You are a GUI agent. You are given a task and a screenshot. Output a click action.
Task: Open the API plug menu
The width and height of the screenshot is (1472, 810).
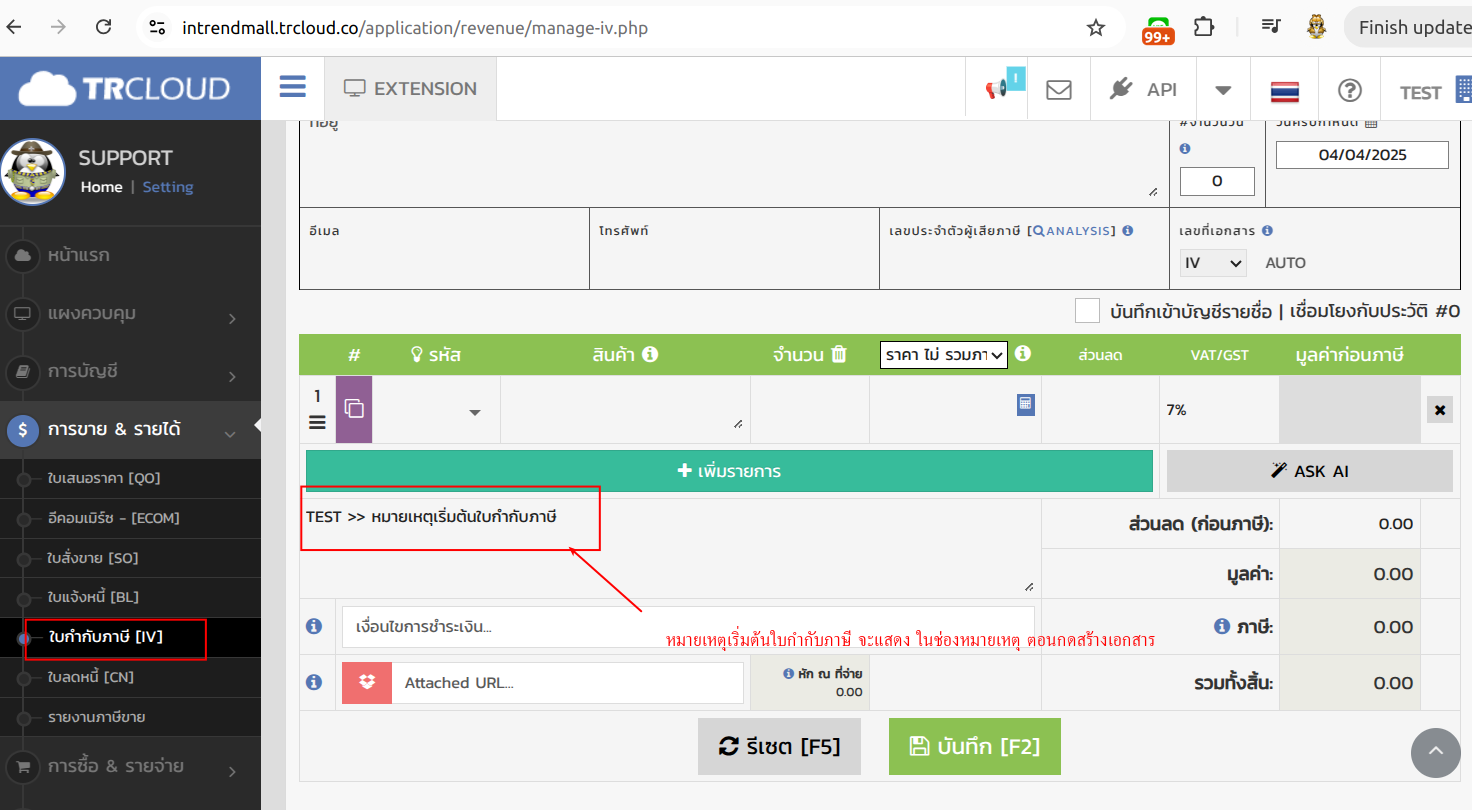[x=1143, y=89]
